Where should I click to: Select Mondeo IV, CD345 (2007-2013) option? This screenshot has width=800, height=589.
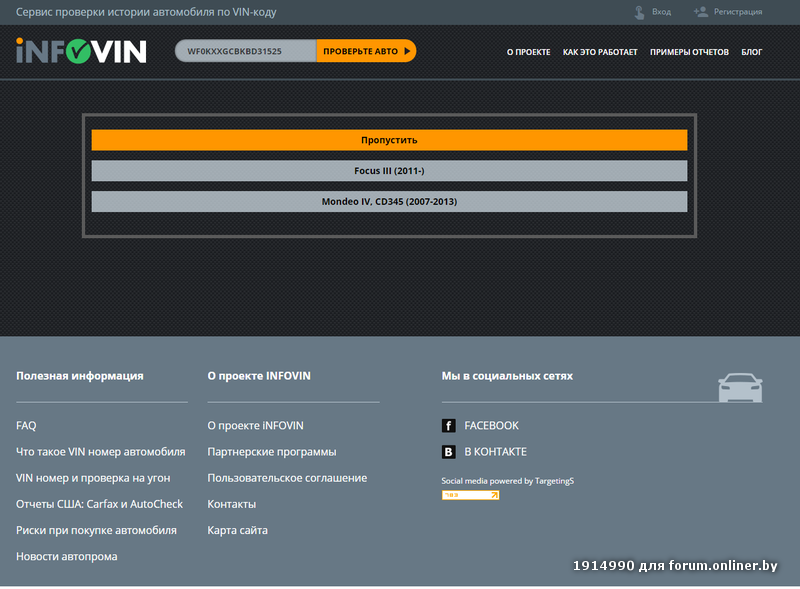tap(389, 202)
